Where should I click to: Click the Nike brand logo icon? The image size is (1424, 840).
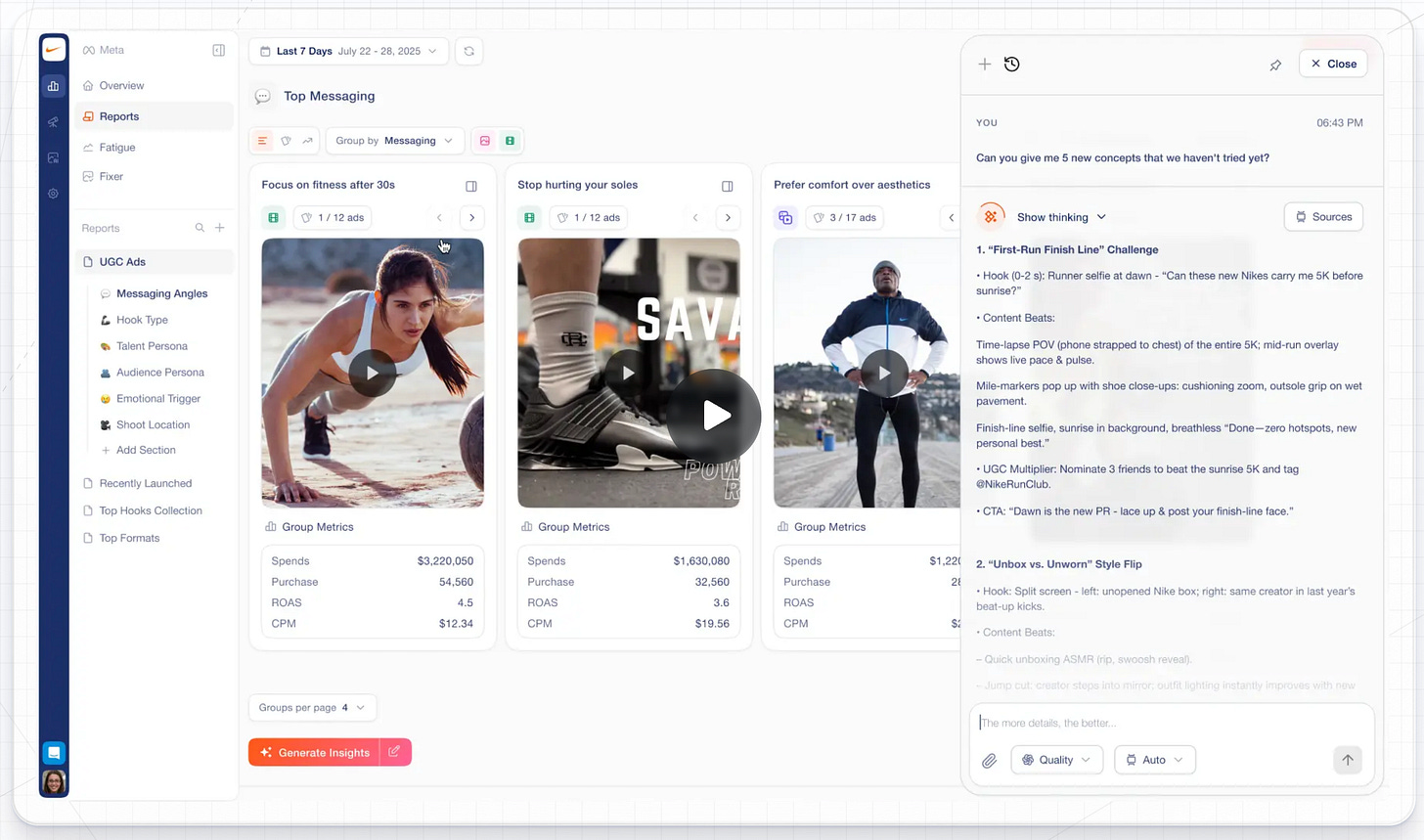[54, 49]
